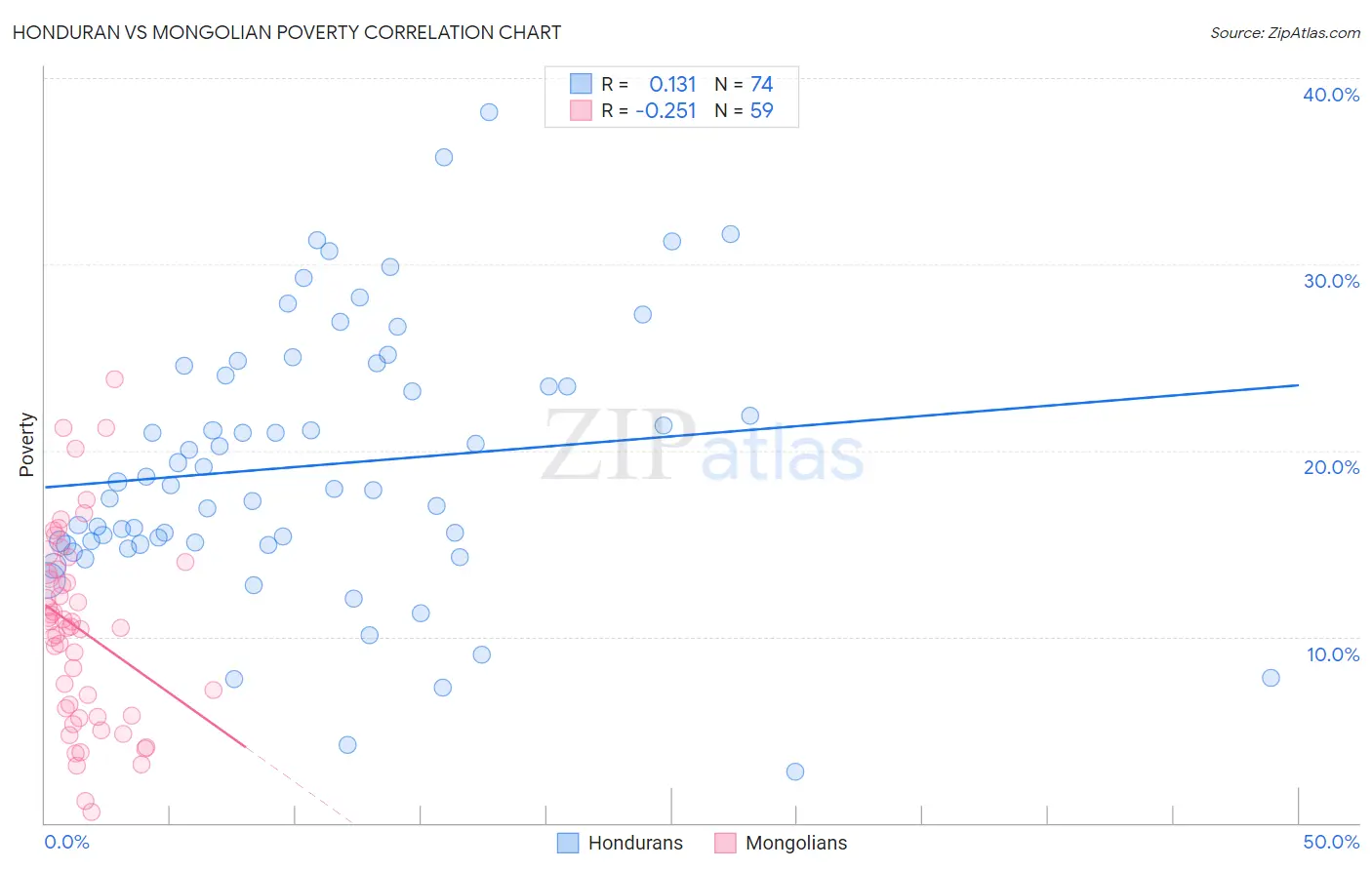Screen dimensions: 1372x870
Task: Select the Hondurans legend label
Action: pyautogui.click(x=635, y=843)
